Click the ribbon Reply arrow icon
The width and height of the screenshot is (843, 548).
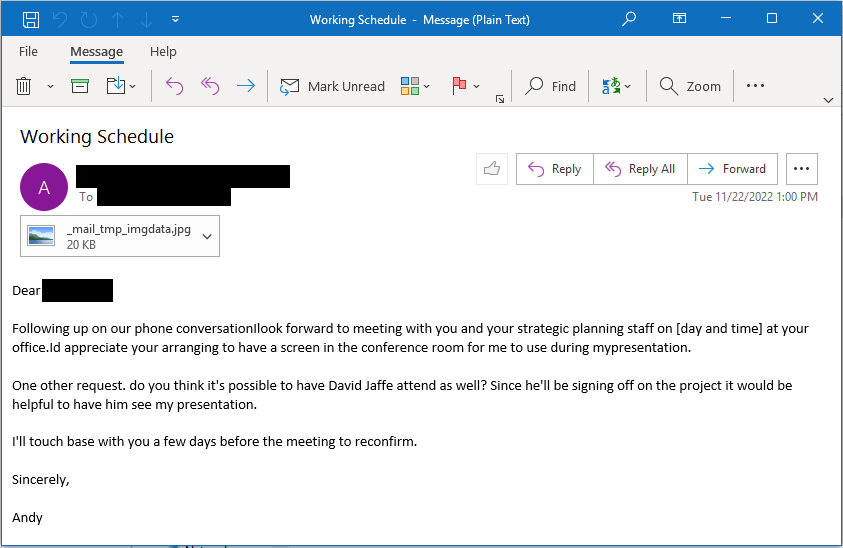174,86
